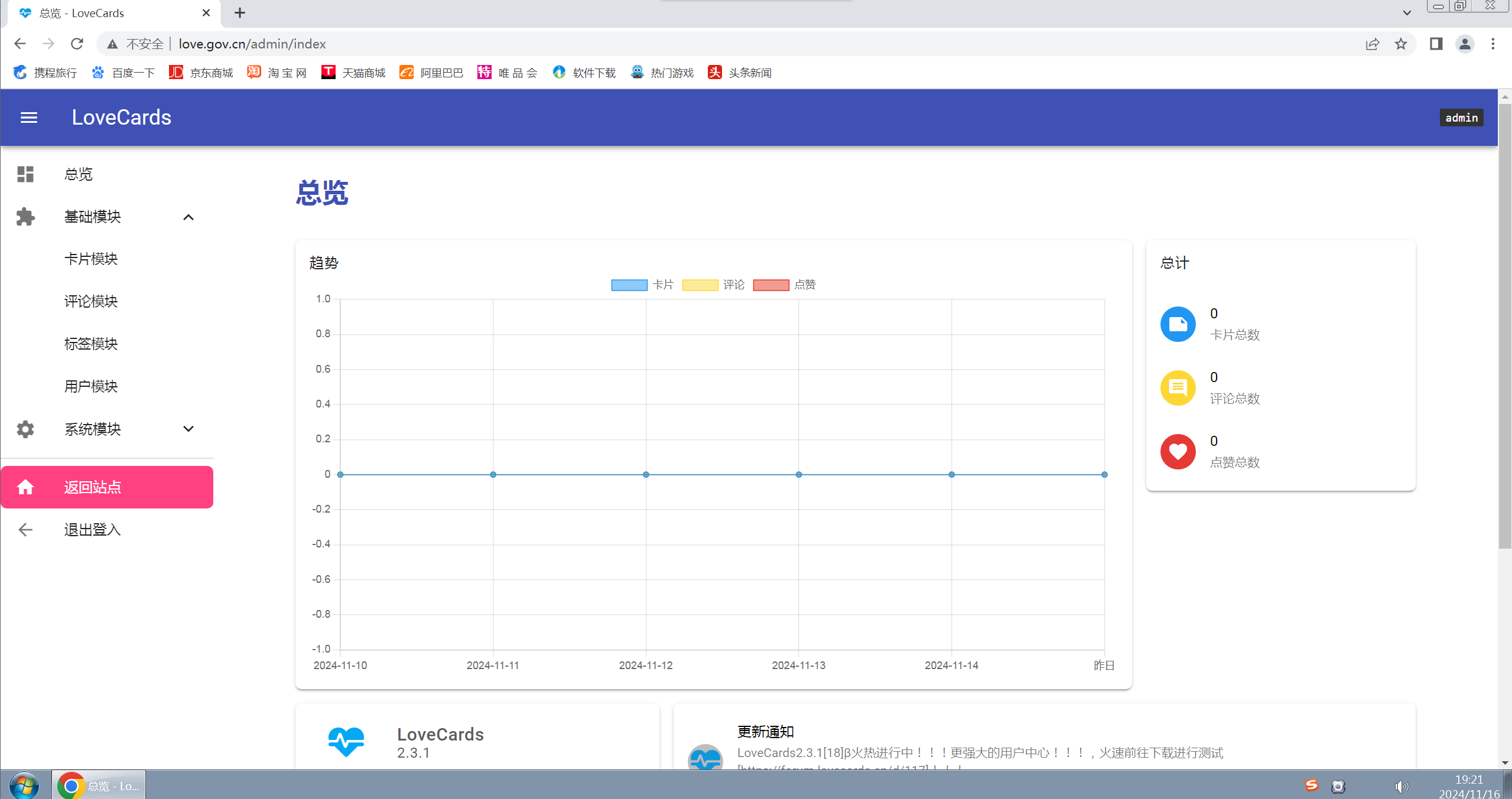
Task: Toggle 点赞 series in chart legend
Action: coord(784,285)
